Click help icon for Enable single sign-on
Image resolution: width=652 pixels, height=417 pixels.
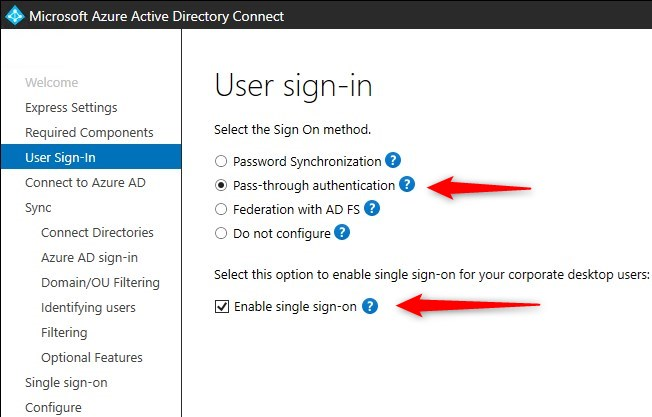(x=370, y=306)
